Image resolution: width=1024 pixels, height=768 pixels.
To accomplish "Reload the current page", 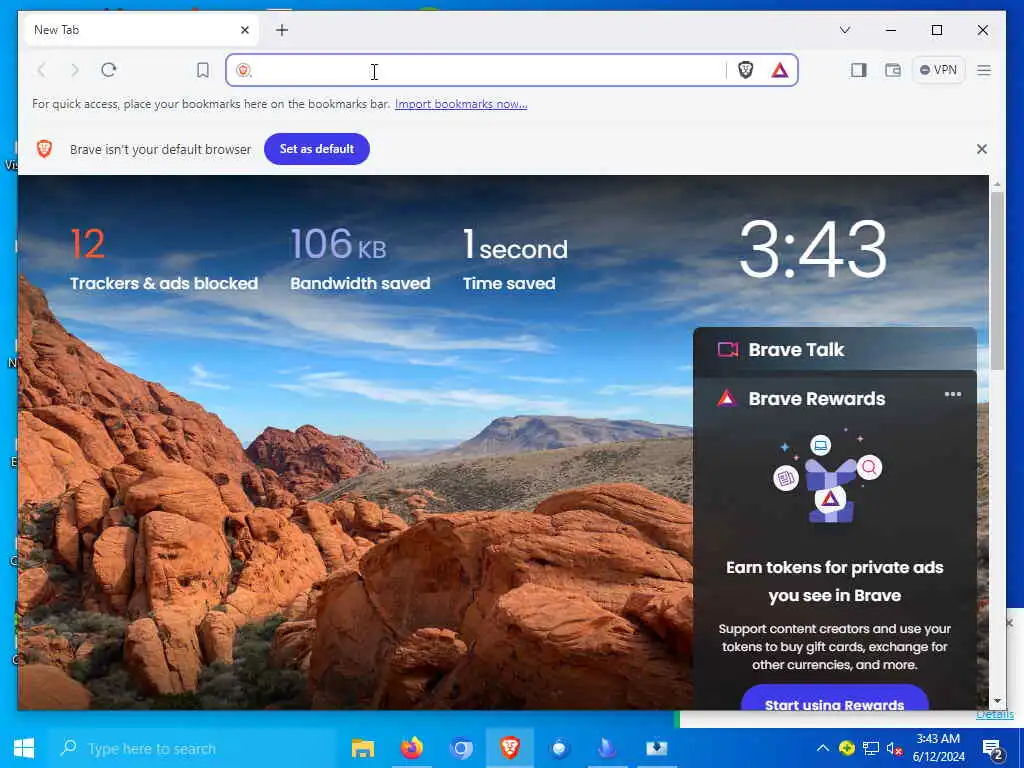I will [109, 70].
